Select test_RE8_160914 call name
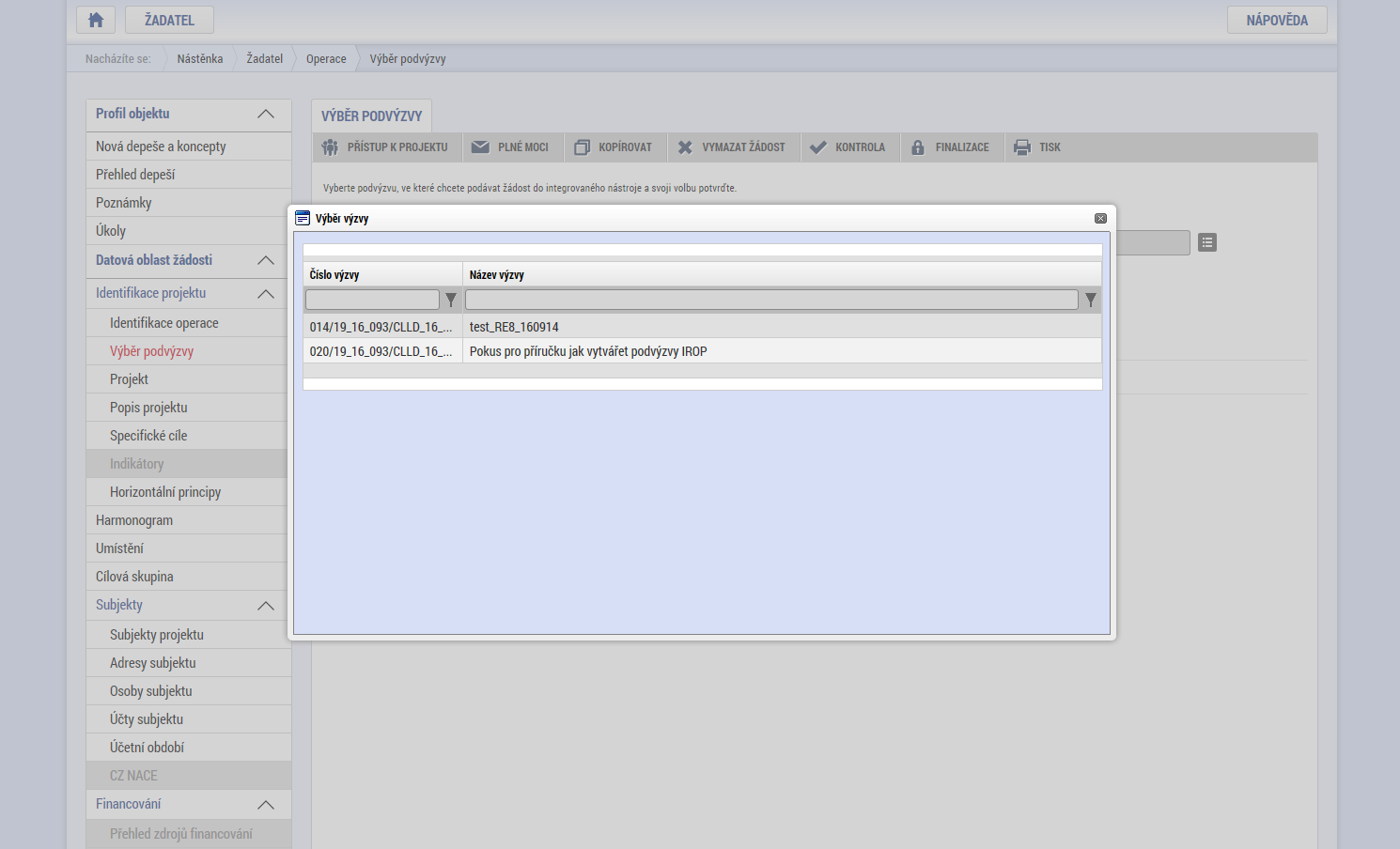 pos(514,327)
